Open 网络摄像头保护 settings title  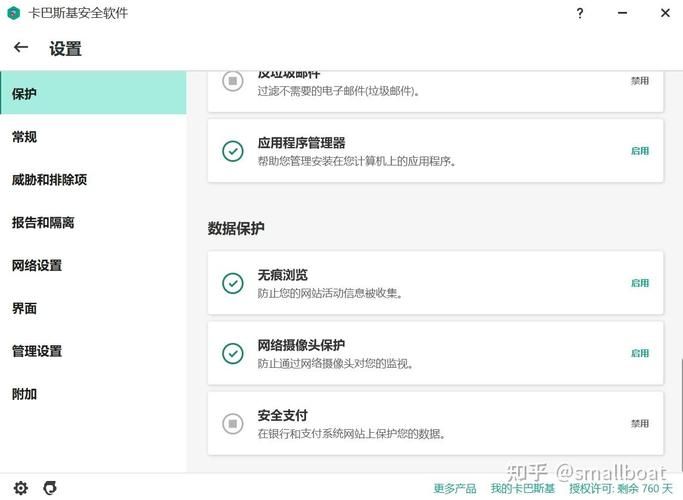301,345
